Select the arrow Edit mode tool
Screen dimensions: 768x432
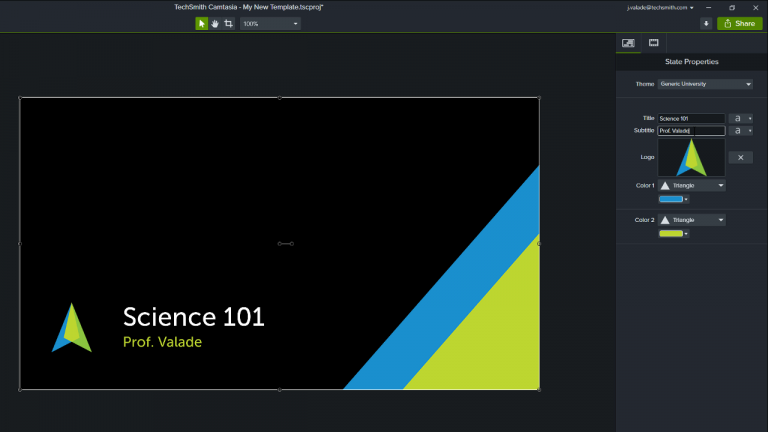[x=201, y=24]
